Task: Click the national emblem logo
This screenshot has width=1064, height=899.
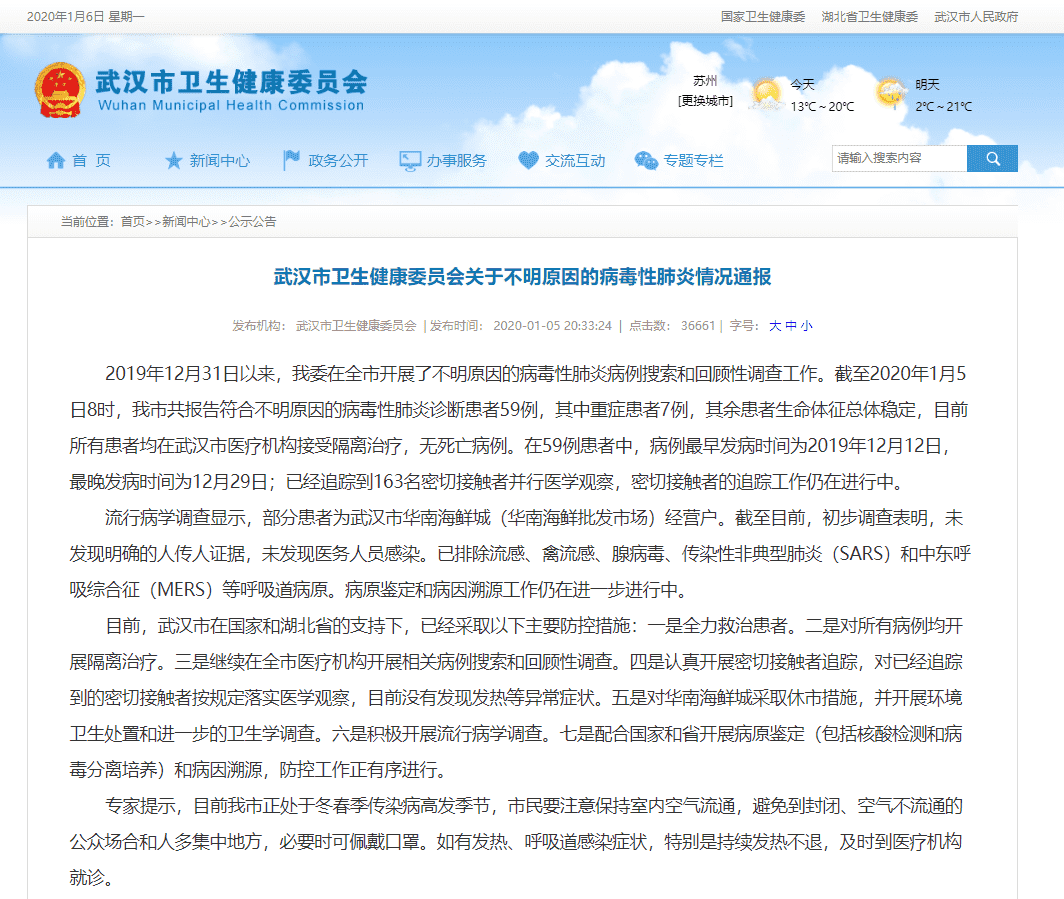Action: (60, 90)
